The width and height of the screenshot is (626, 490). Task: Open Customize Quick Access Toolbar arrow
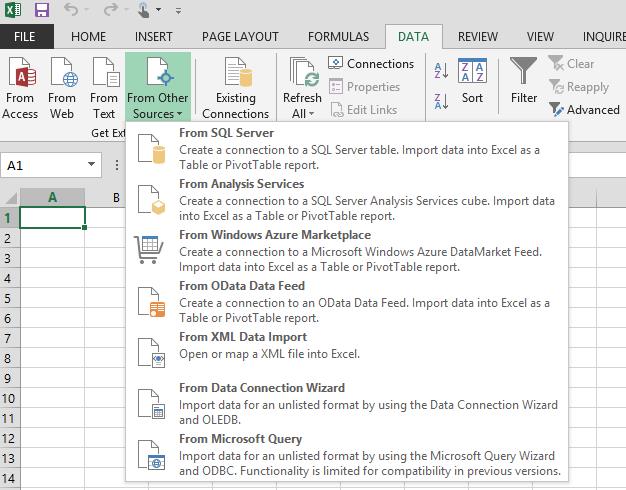tap(178, 11)
